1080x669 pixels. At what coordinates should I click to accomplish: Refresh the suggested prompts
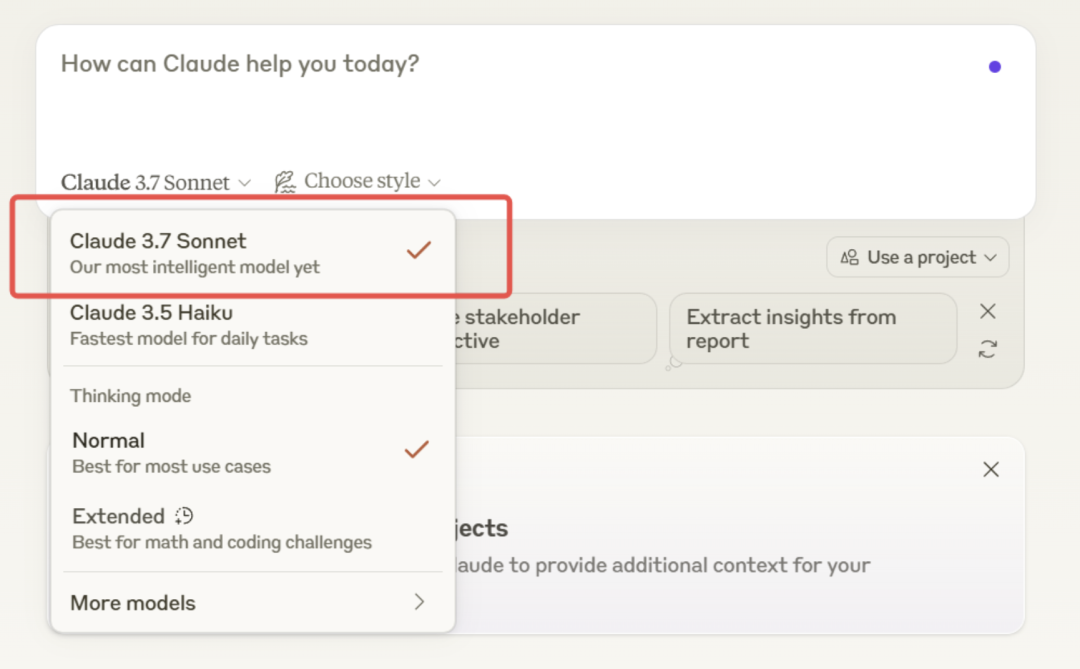tap(988, 349)
